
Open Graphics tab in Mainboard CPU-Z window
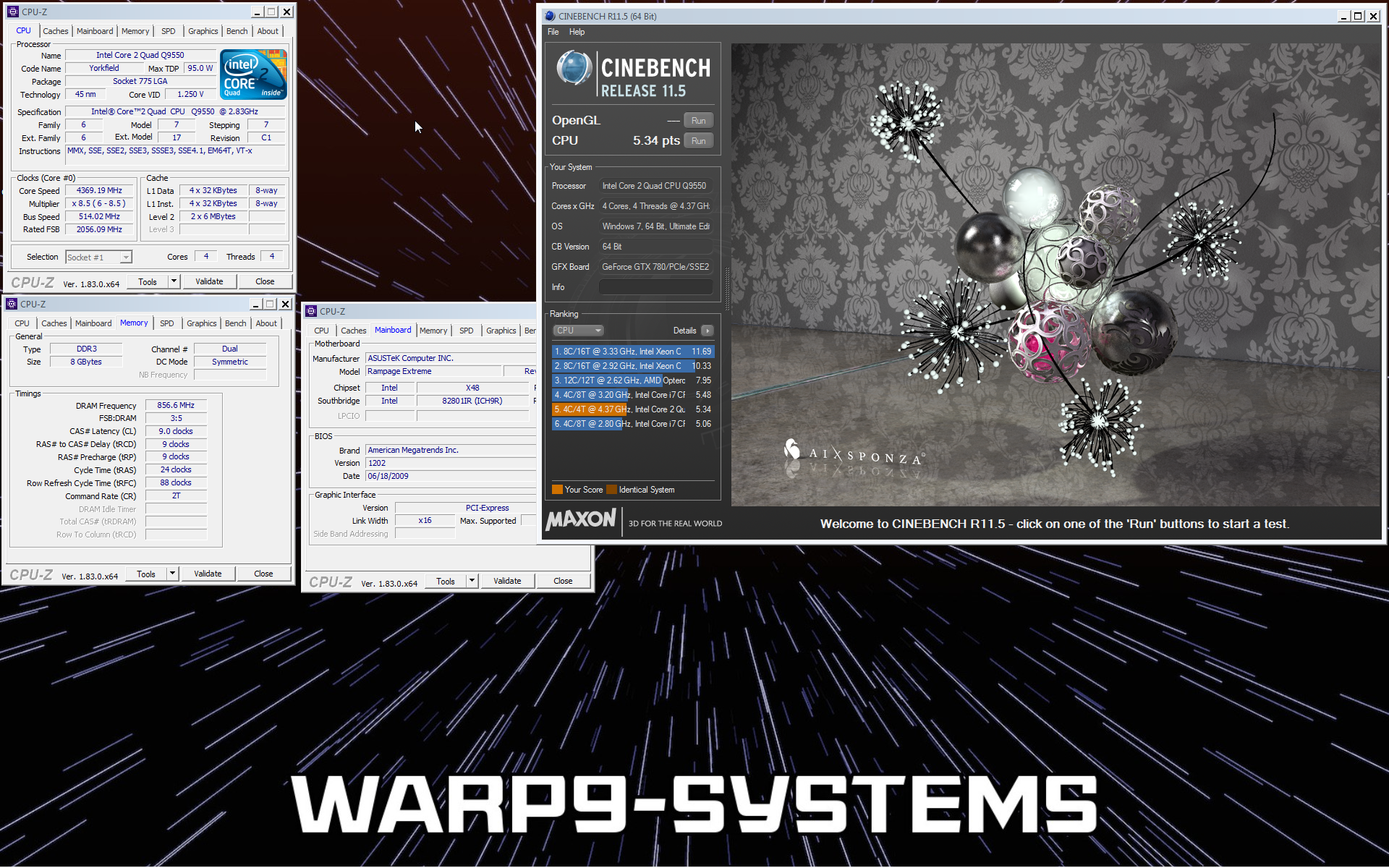(501, 331)
